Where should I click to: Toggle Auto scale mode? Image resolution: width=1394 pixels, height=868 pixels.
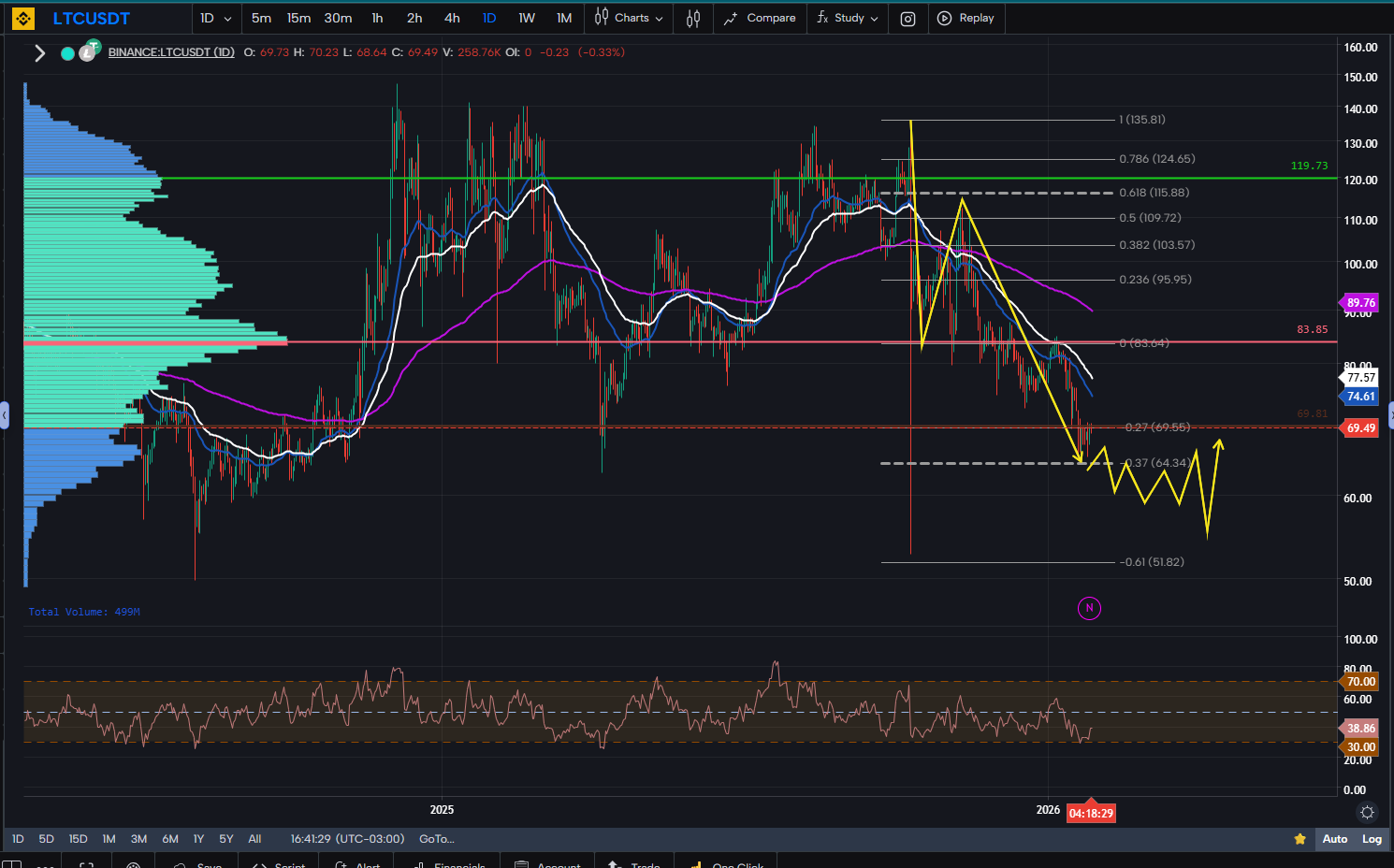pyautogui.click(x=1335, y=839)
